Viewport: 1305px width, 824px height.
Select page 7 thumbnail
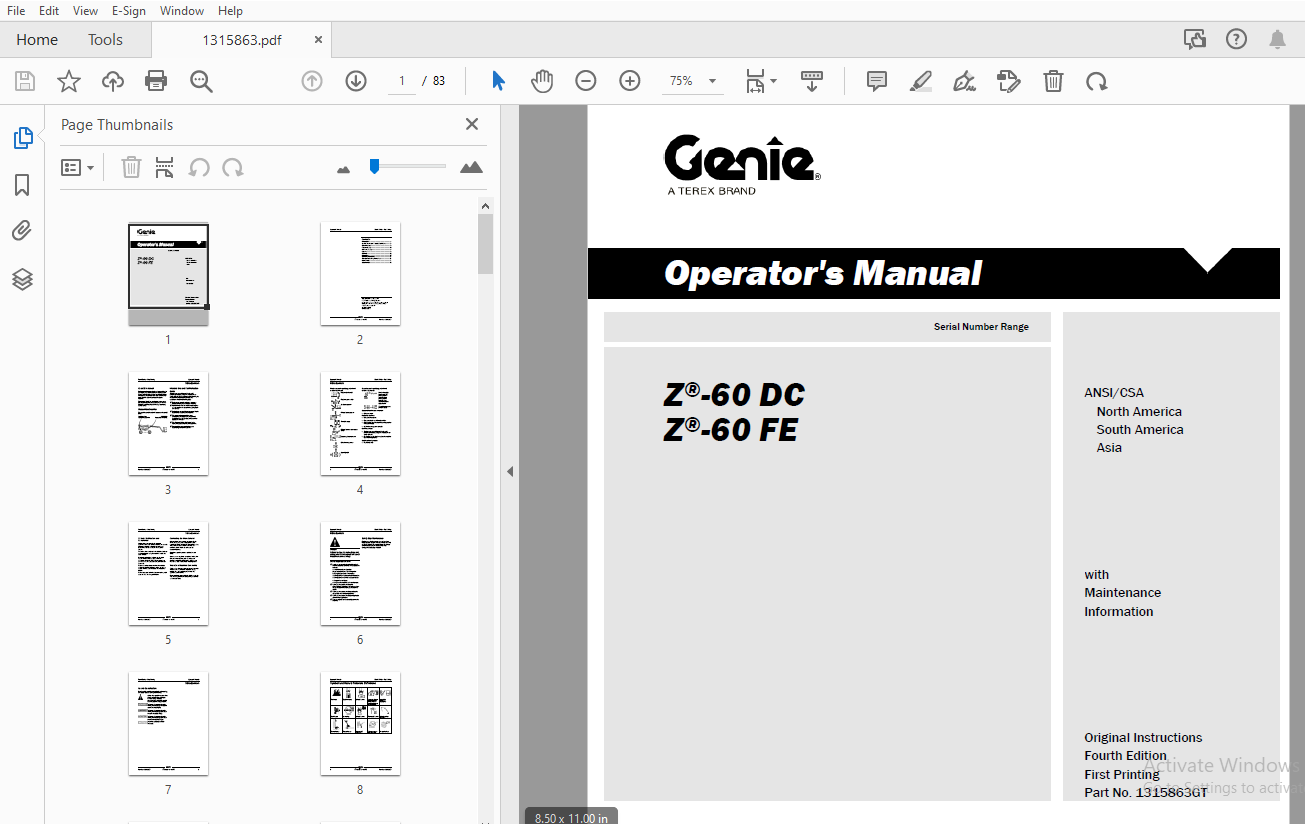point(168,724)
